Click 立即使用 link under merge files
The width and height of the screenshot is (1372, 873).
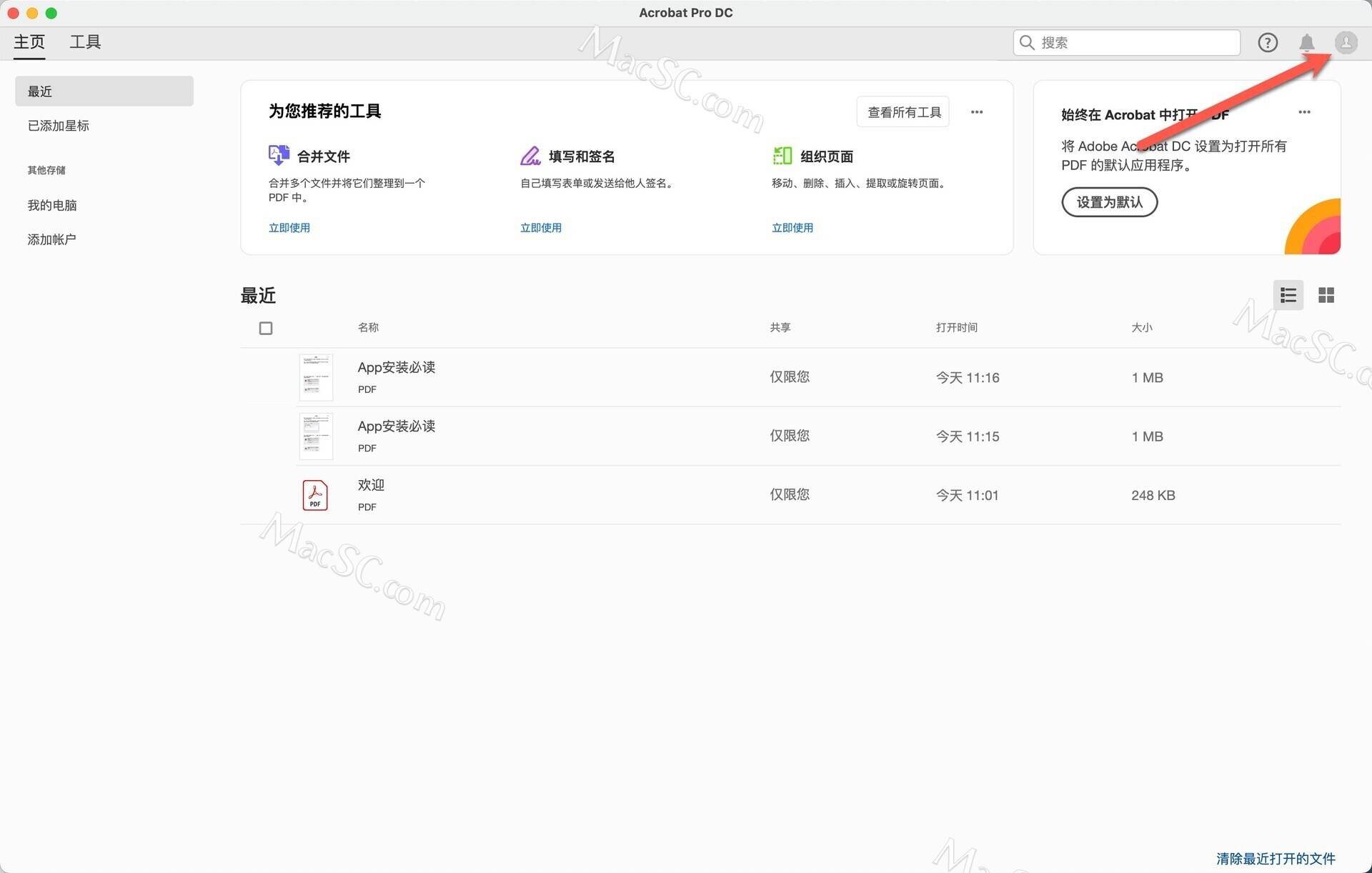click(290, 227)
